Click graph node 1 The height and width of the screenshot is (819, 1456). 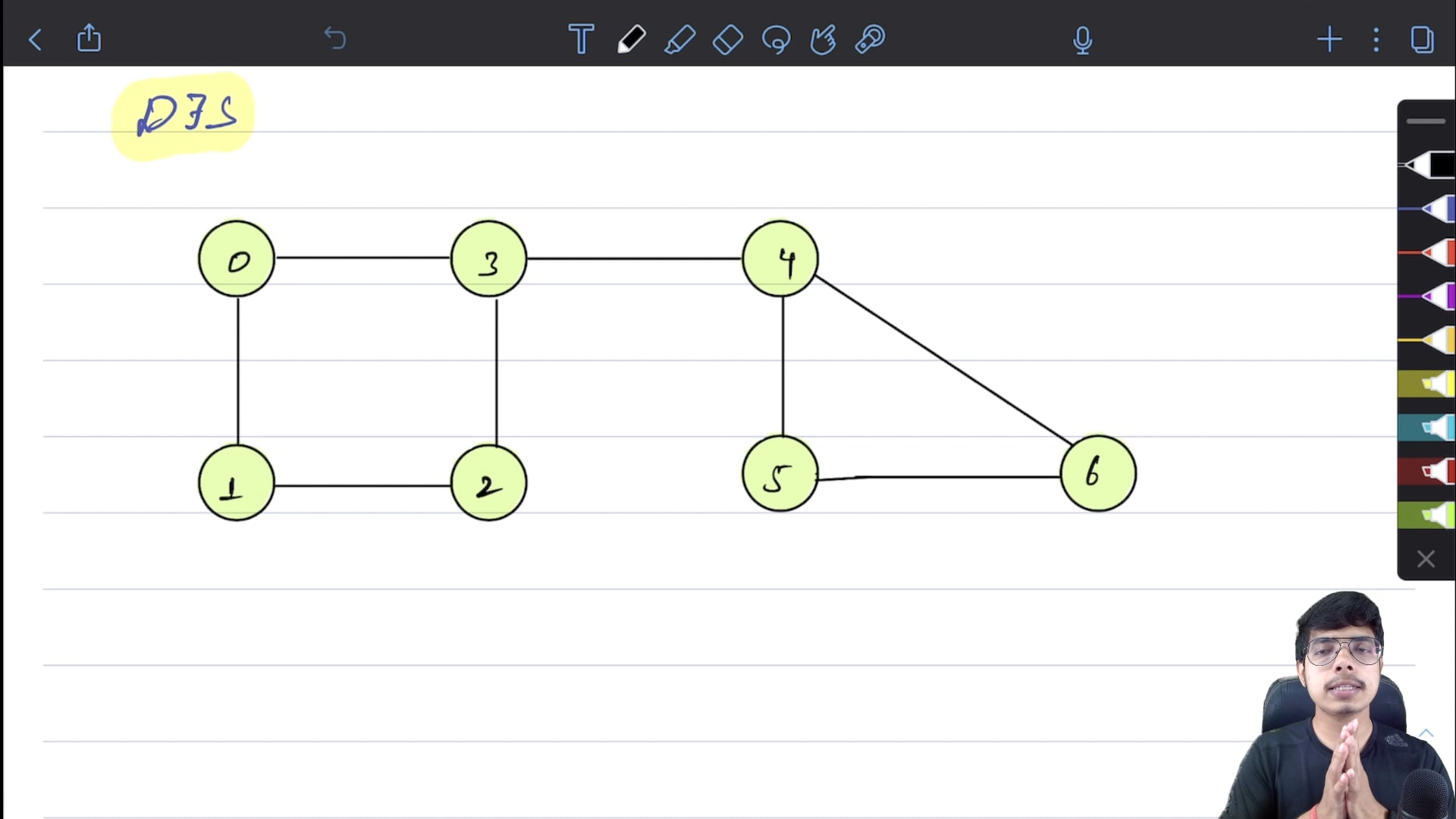237,482
